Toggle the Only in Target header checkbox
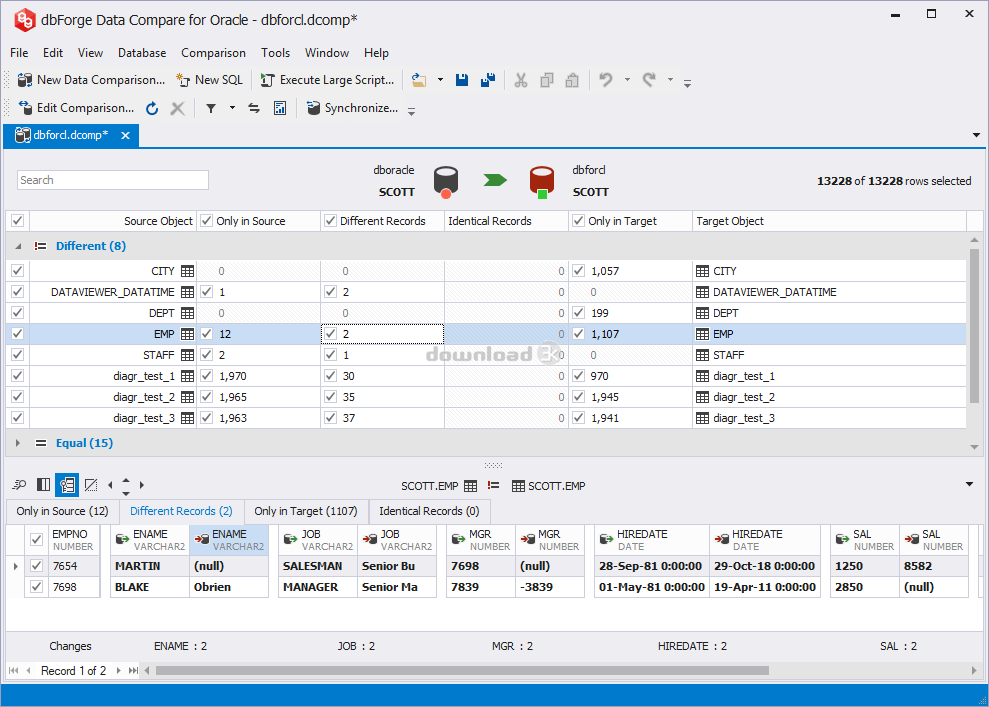Viewport: 989px width, 707px height. [x=578, y=221]
